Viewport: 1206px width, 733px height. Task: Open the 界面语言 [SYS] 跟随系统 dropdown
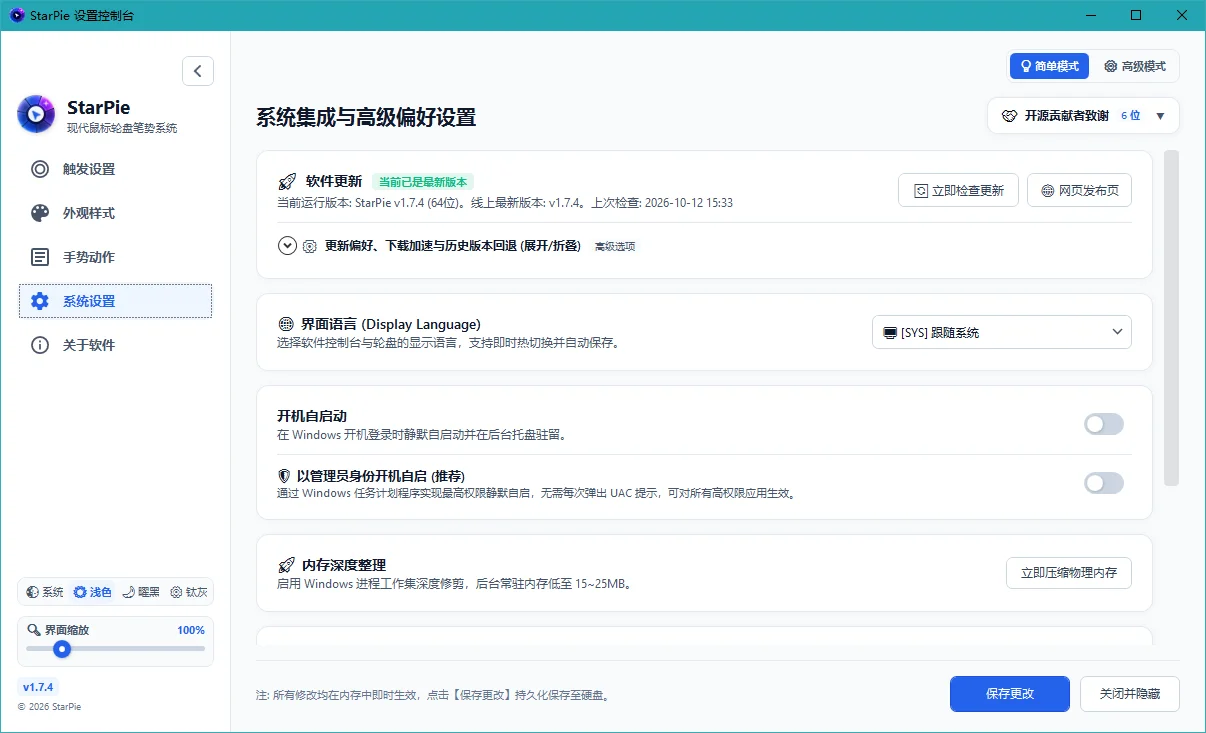[1002, 332]
